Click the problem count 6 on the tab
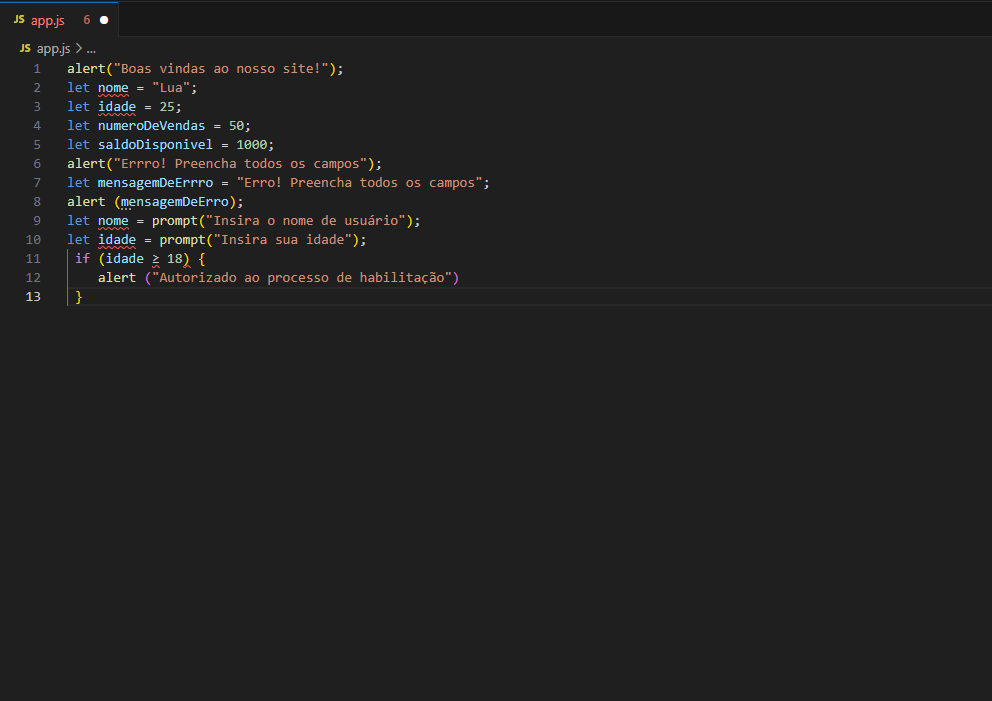Viewport: 992px width, 701px height. click(x=87, y=20)
